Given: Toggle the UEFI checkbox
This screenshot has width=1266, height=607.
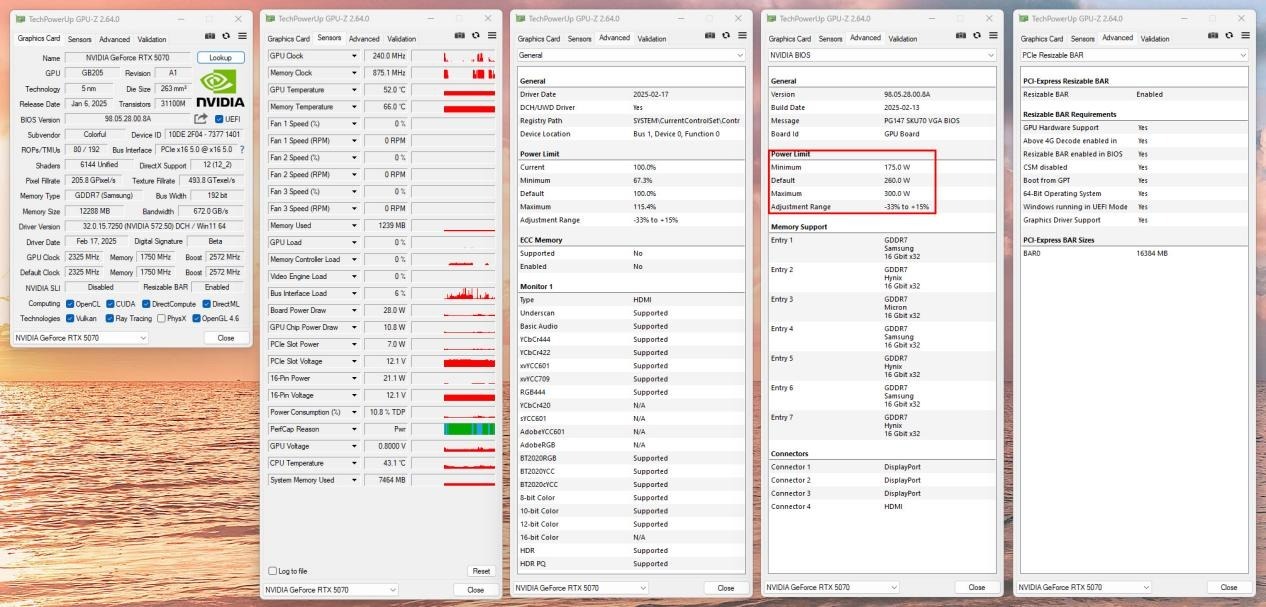Looking at the screenshot, I should [x=219, y=119].
